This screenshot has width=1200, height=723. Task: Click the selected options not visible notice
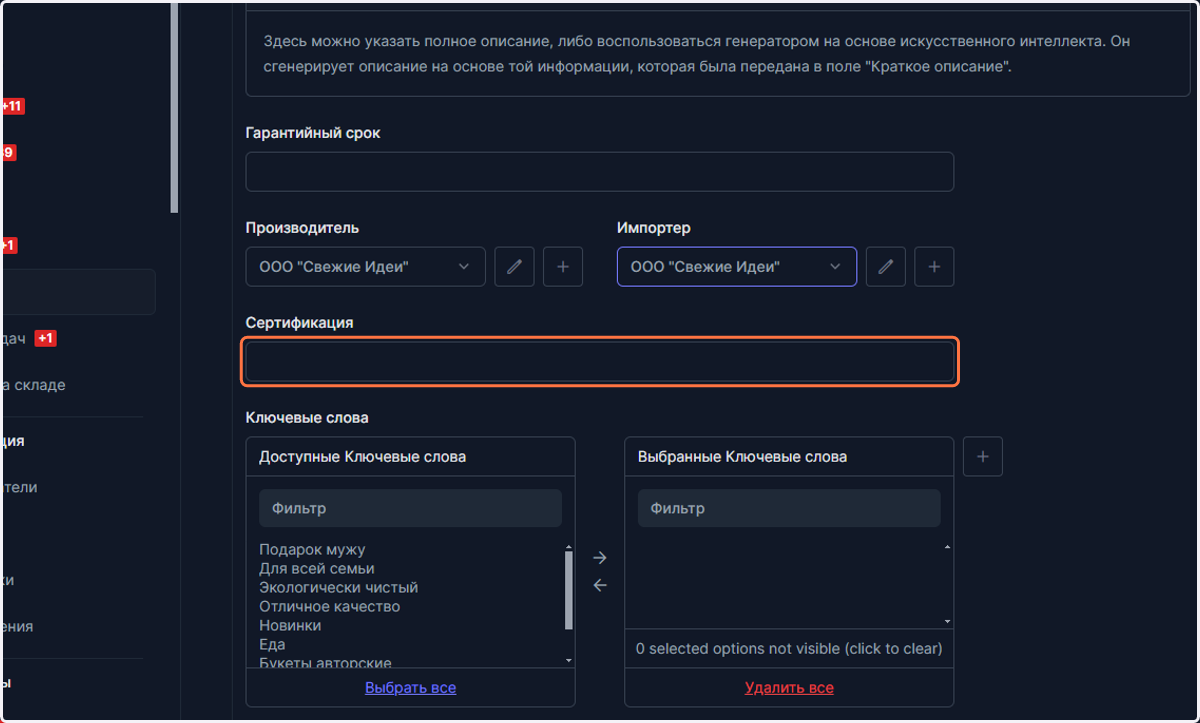789,648
